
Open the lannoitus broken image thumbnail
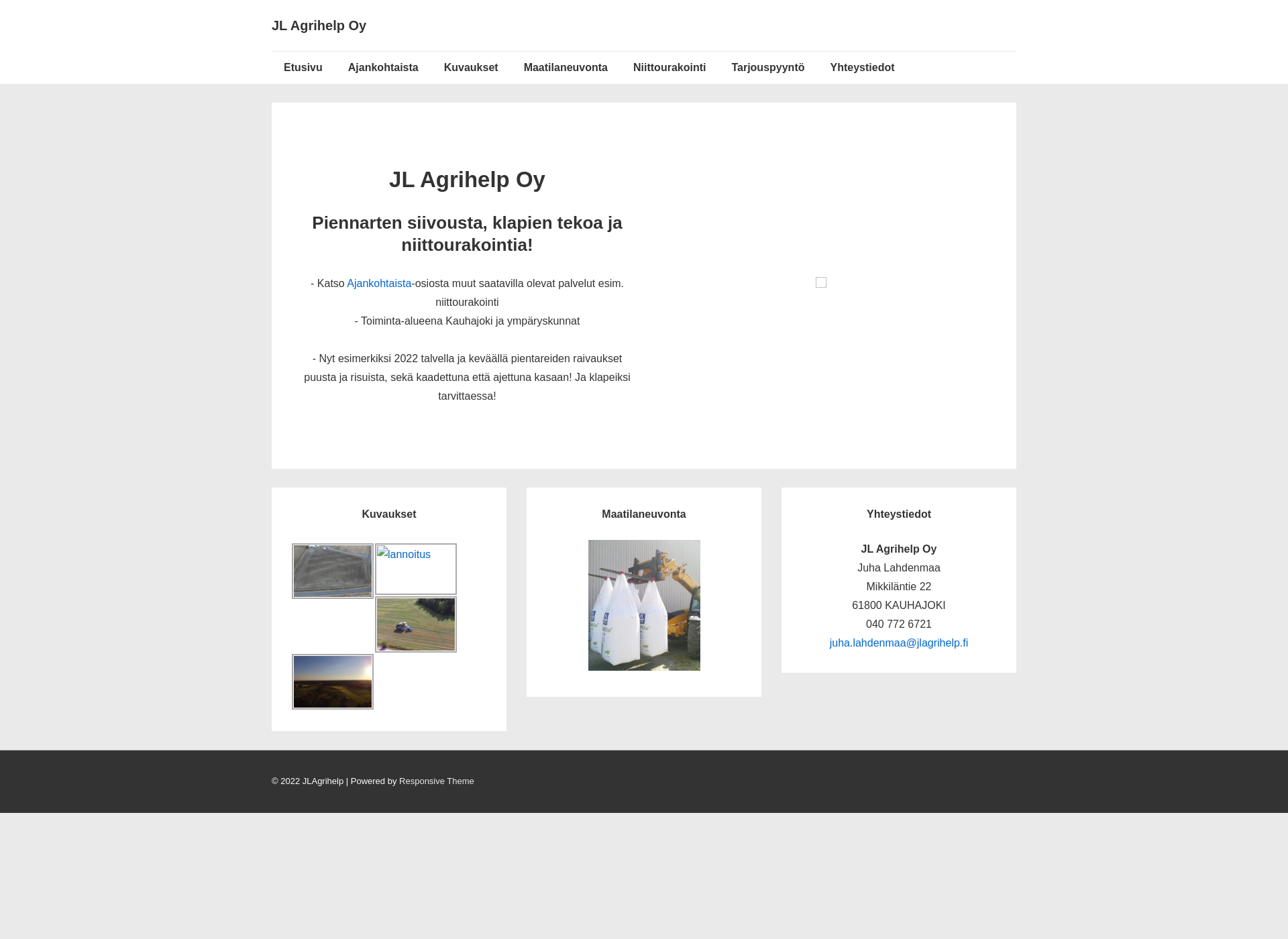(x=416, y=569)
